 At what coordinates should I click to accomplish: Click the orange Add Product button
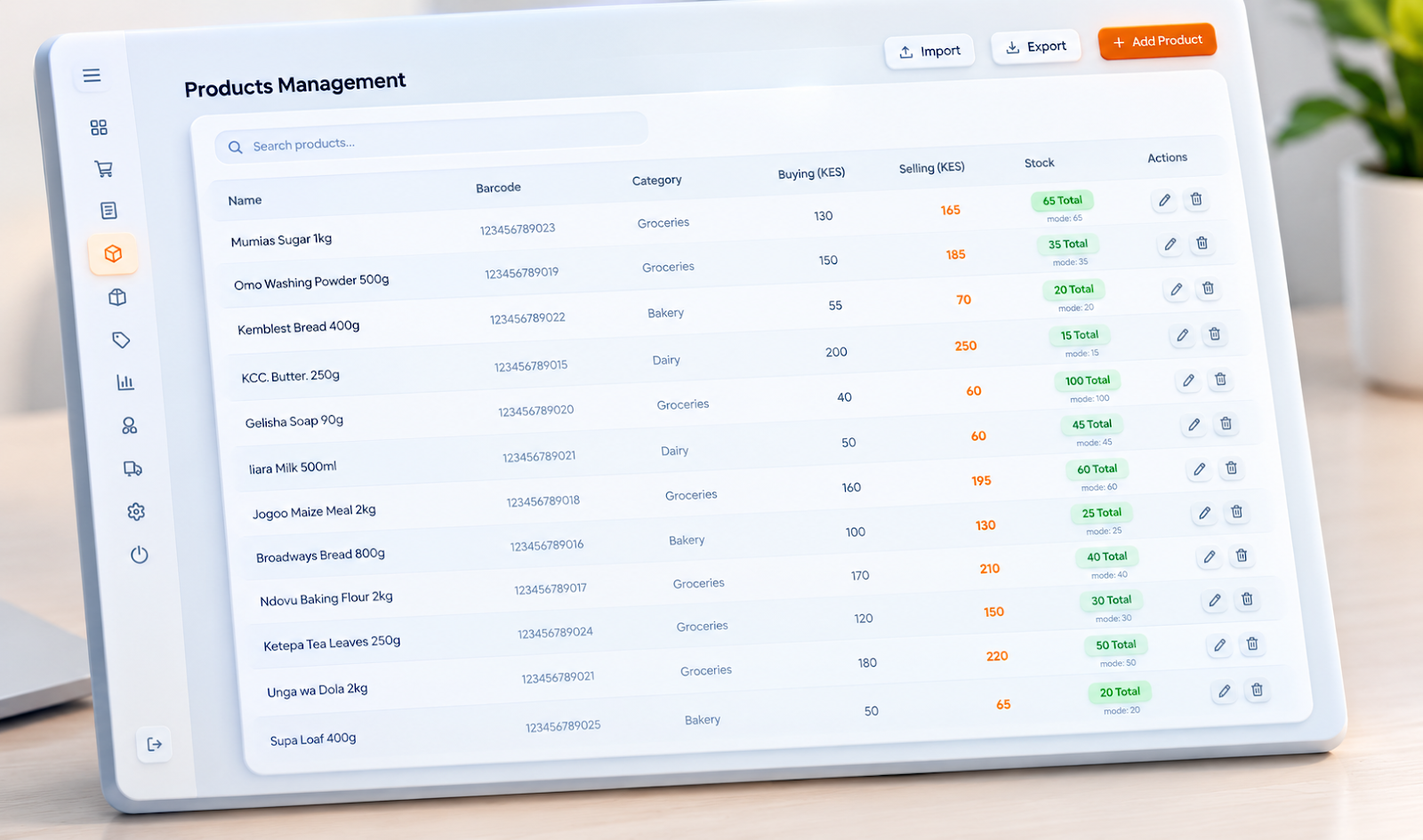pyautogui.click(x=1157, y=41)
